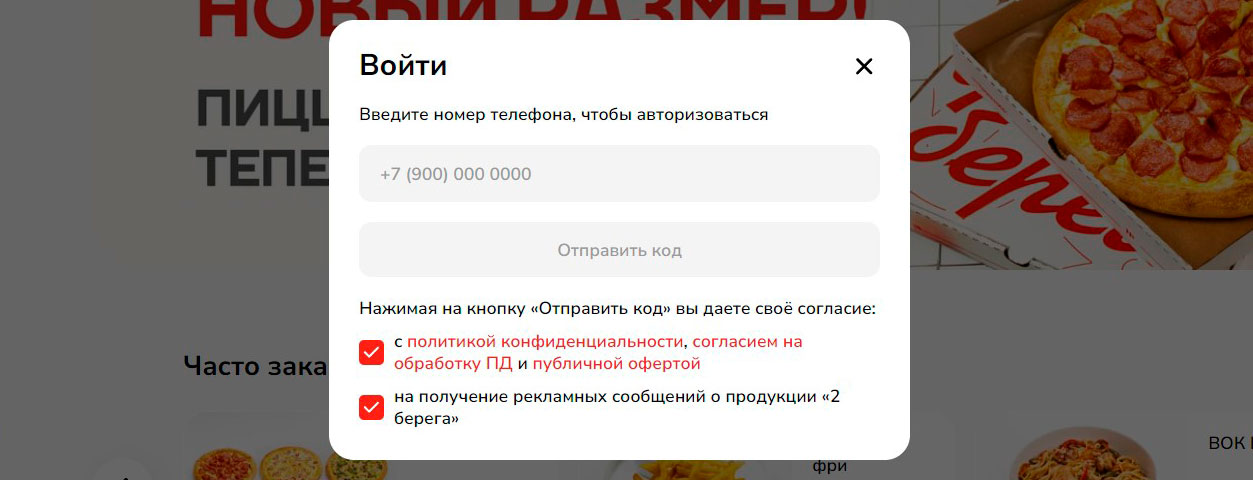Screen dimensions: 1253x480
Task: Open the согласием на обработку ПД link
Action: 600,352
